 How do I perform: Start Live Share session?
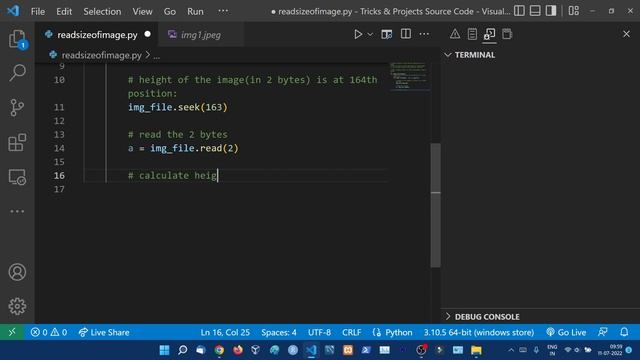tap(104, 332)
